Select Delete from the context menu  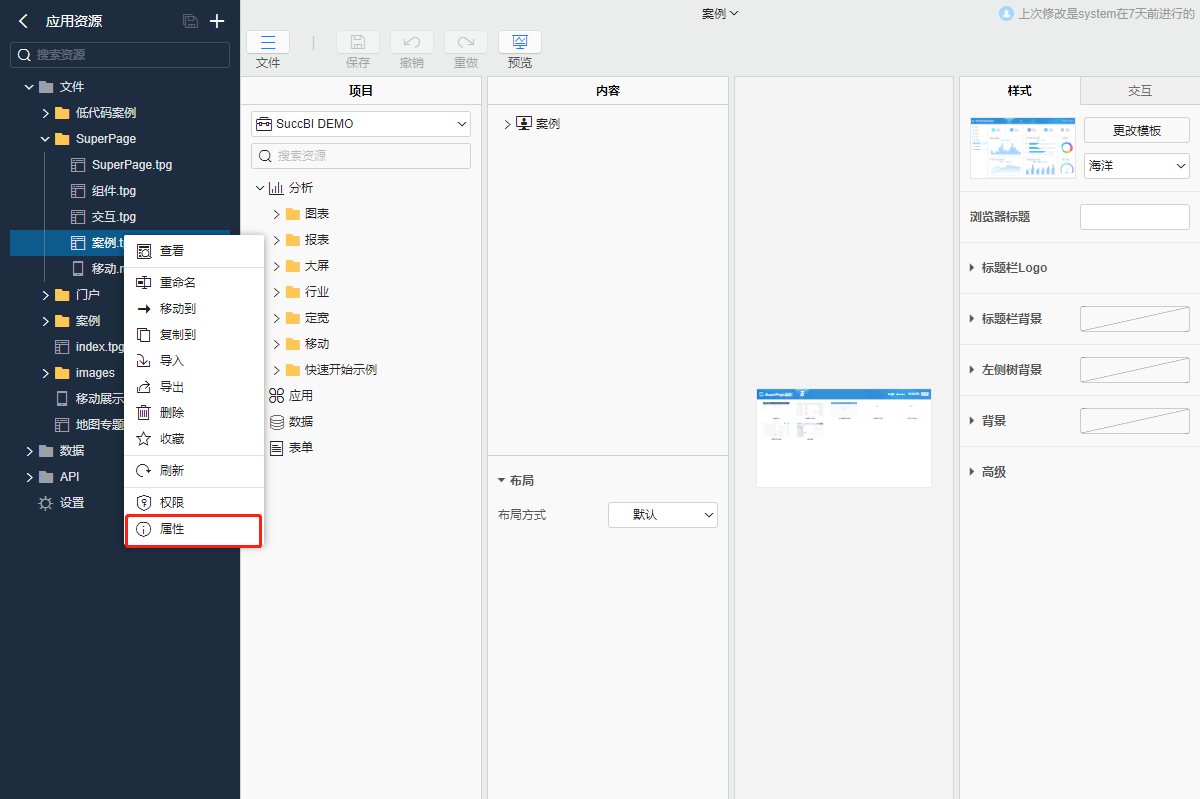click(171, 412)
